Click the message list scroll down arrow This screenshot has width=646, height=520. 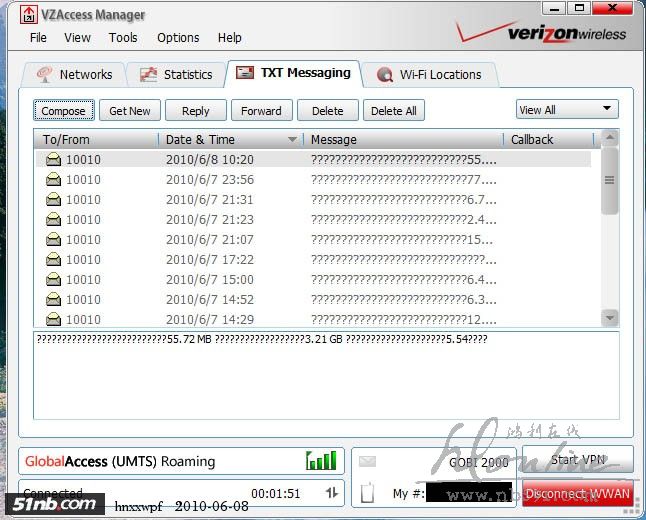tap(610, 317)
